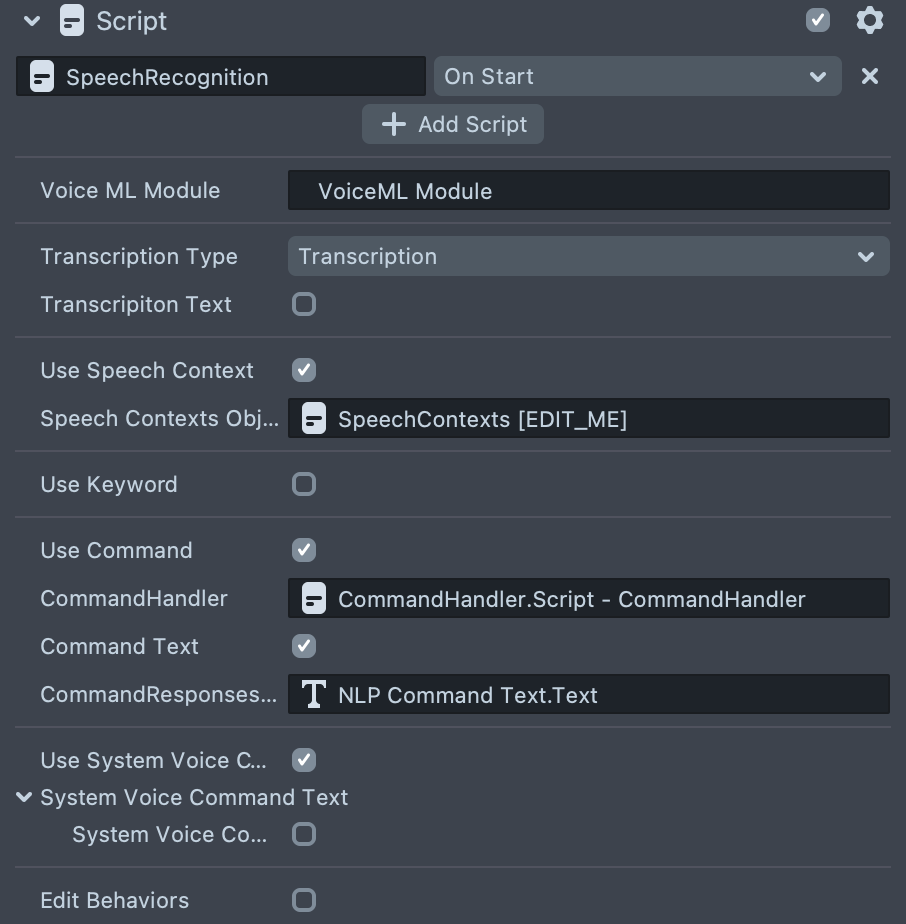Select the VoiceML Module input field
This screenshot has width=906, height=924.
point(588,191)
